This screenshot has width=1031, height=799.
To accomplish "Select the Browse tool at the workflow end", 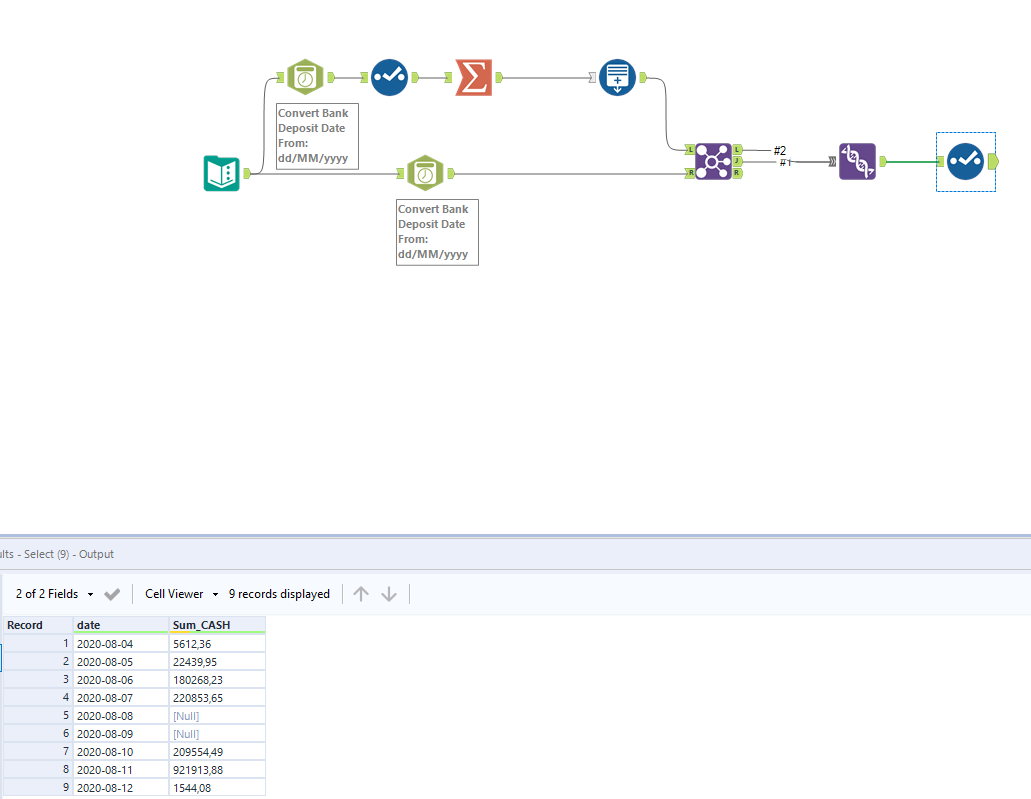I will [x=964, y=161].
